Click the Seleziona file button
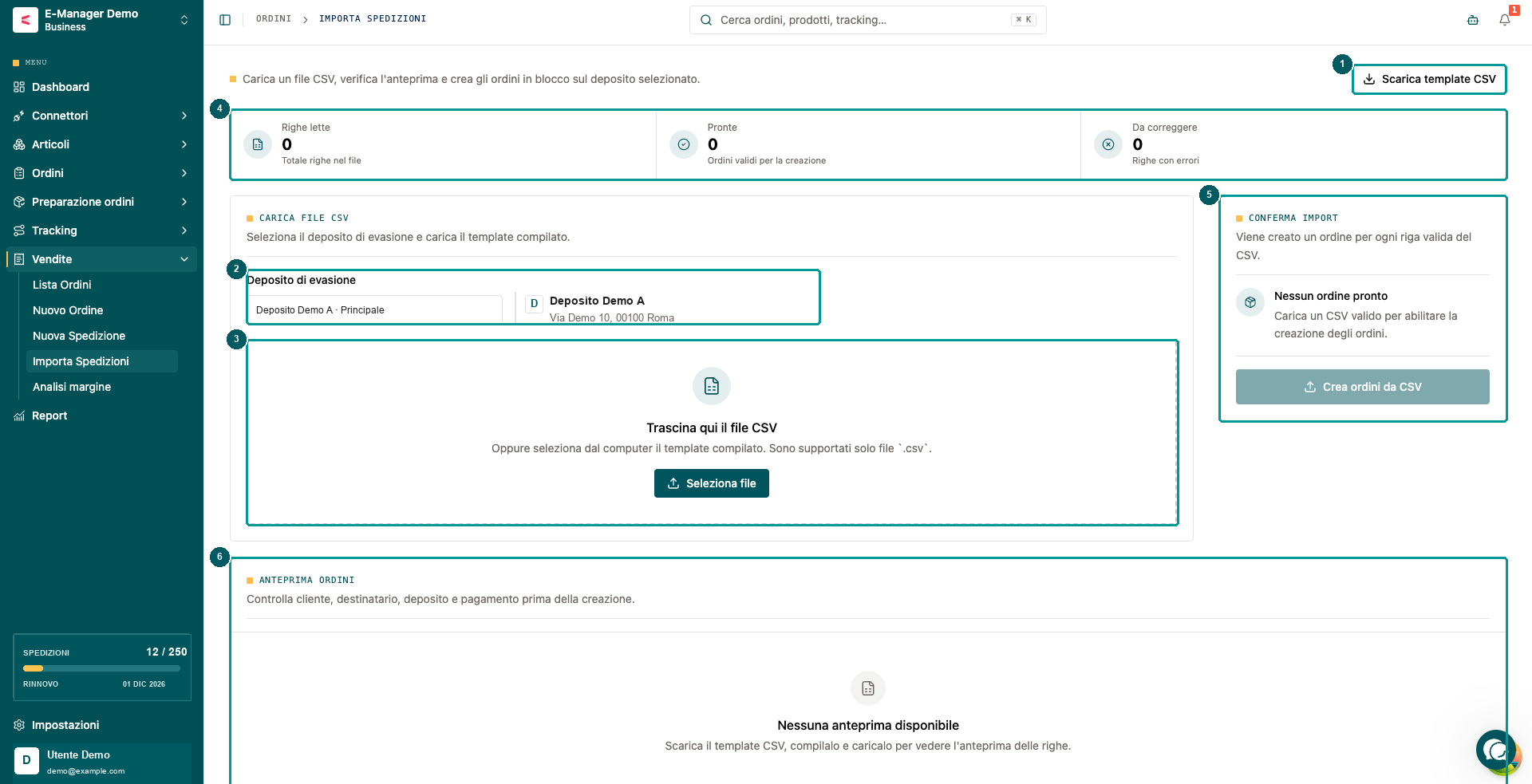This screenshot has height=784, width=1532. [712, 483]
